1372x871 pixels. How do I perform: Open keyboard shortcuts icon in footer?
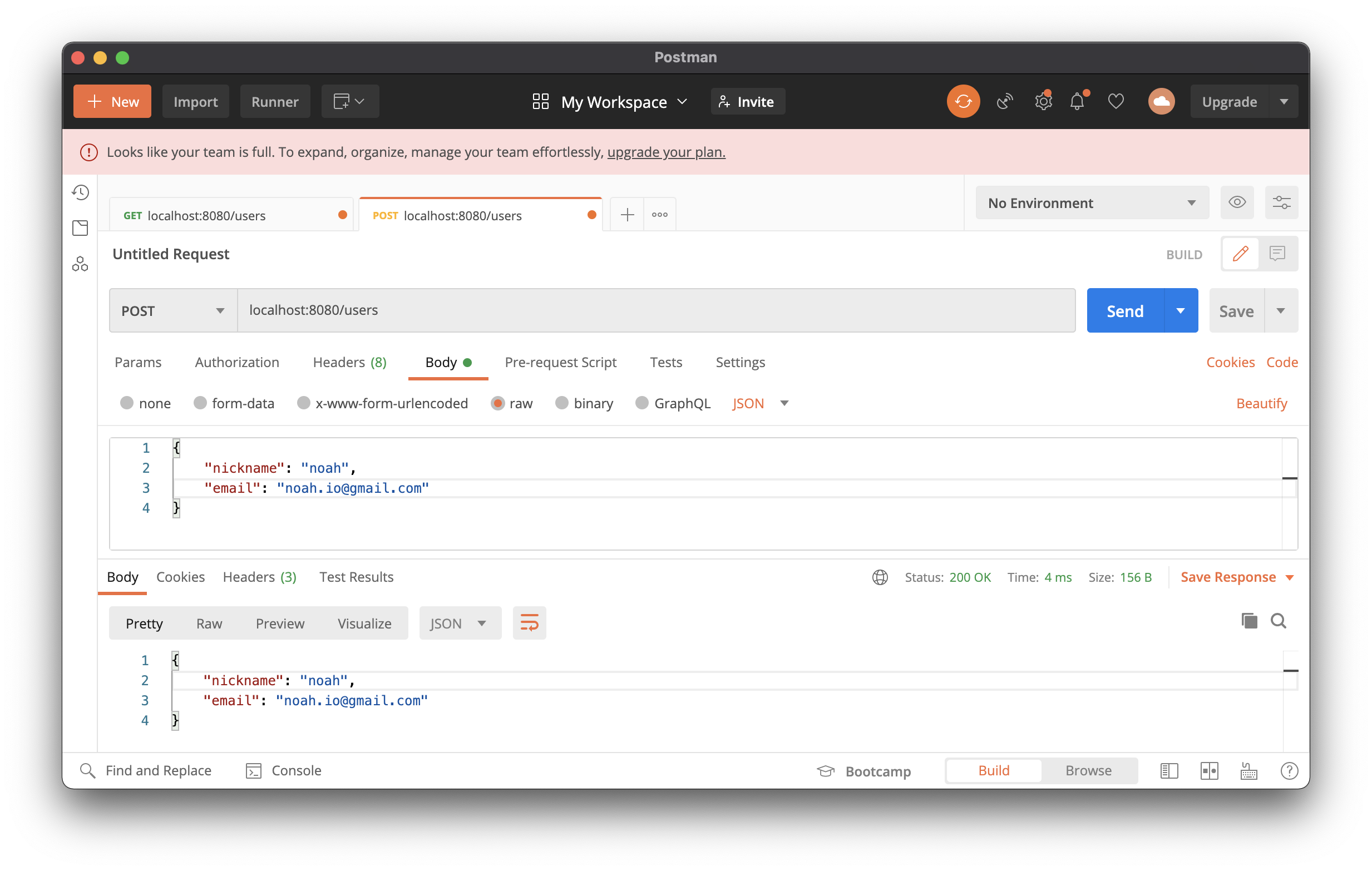tap(1248, 771)
